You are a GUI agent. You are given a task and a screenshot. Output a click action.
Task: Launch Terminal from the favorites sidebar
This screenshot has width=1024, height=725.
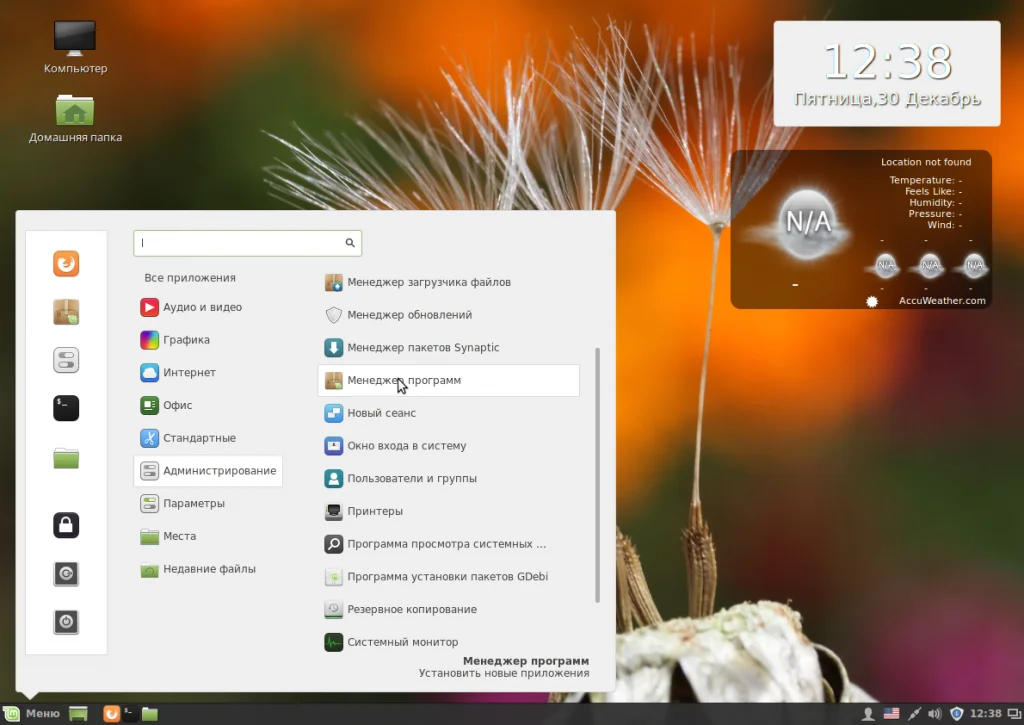pyautogui.click(x=66, y=408)
